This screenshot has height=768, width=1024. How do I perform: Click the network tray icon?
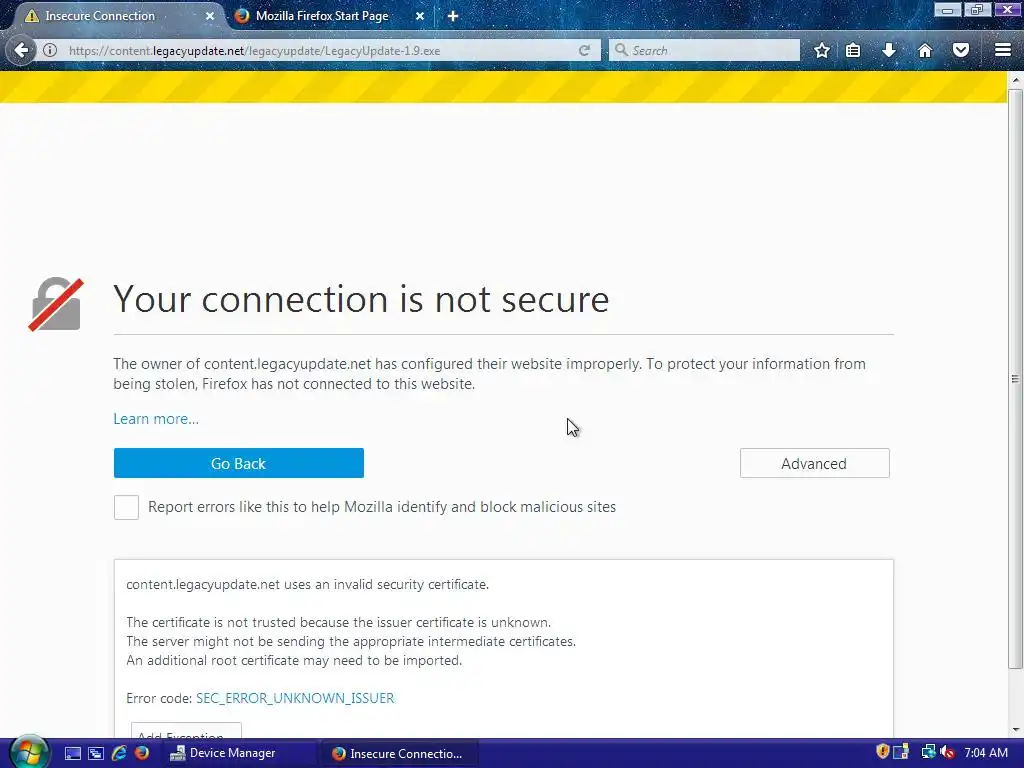click(x=928, y=752)
